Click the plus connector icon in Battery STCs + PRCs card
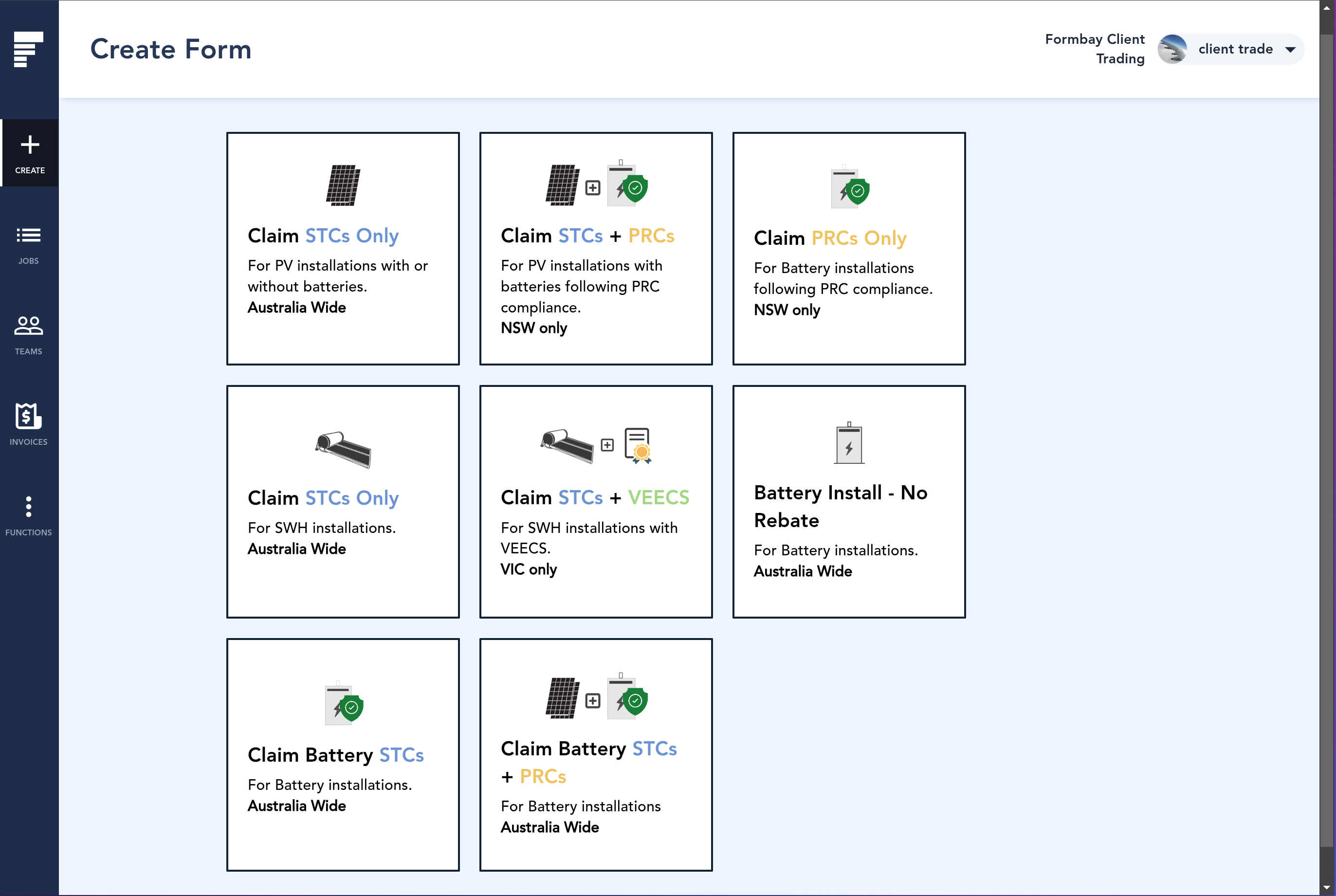Viewport: 1336px width, 896px height. (593, 700)
